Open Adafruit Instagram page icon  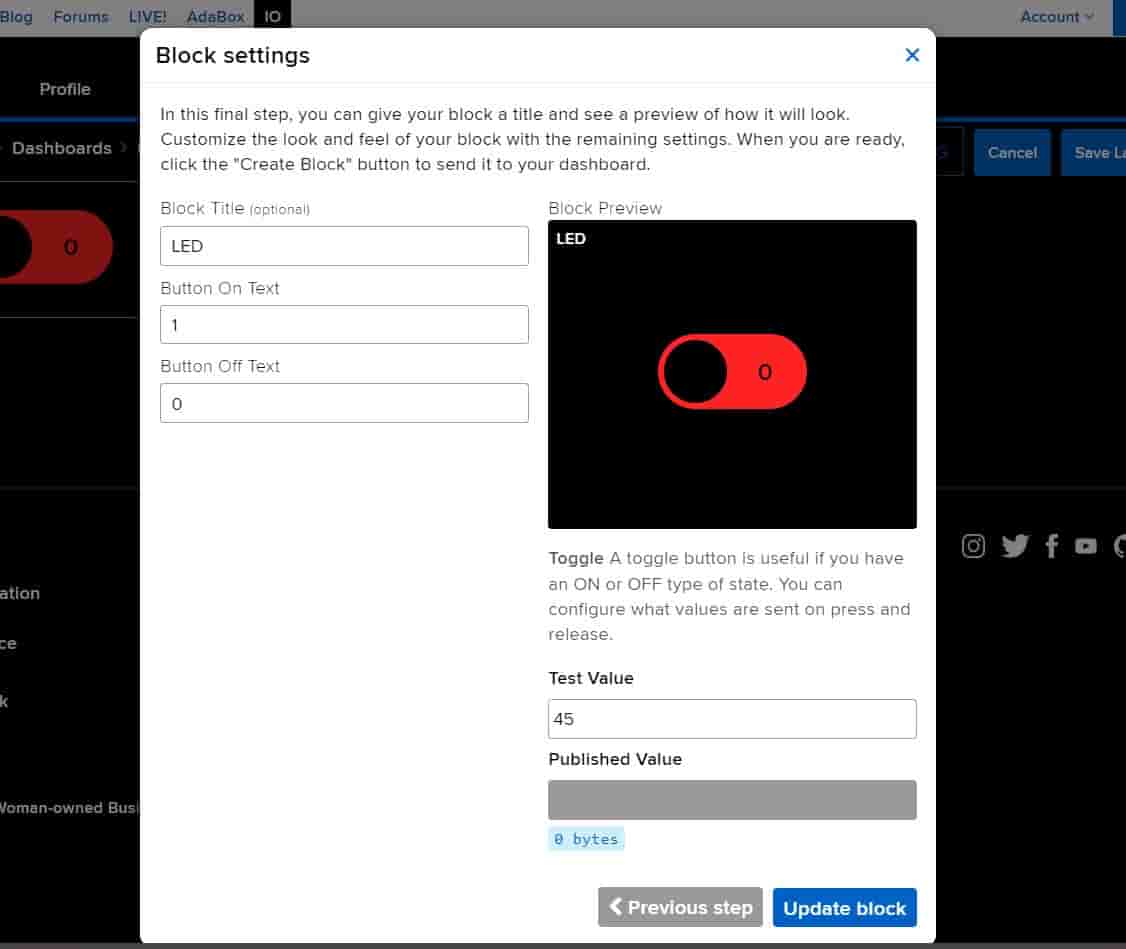pos(973,545)
